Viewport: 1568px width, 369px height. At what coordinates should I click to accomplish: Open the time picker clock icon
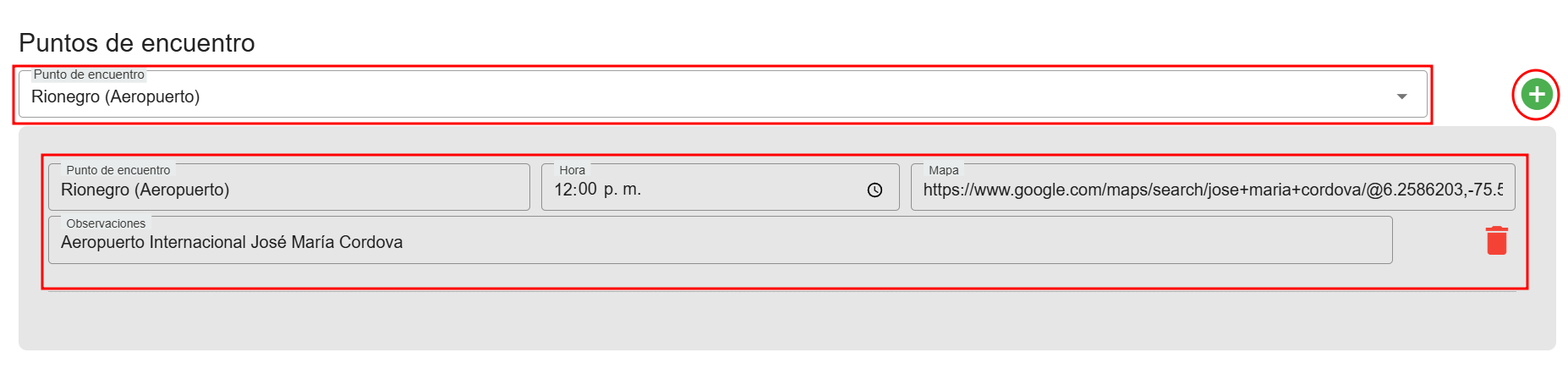(x=874, y=190)
